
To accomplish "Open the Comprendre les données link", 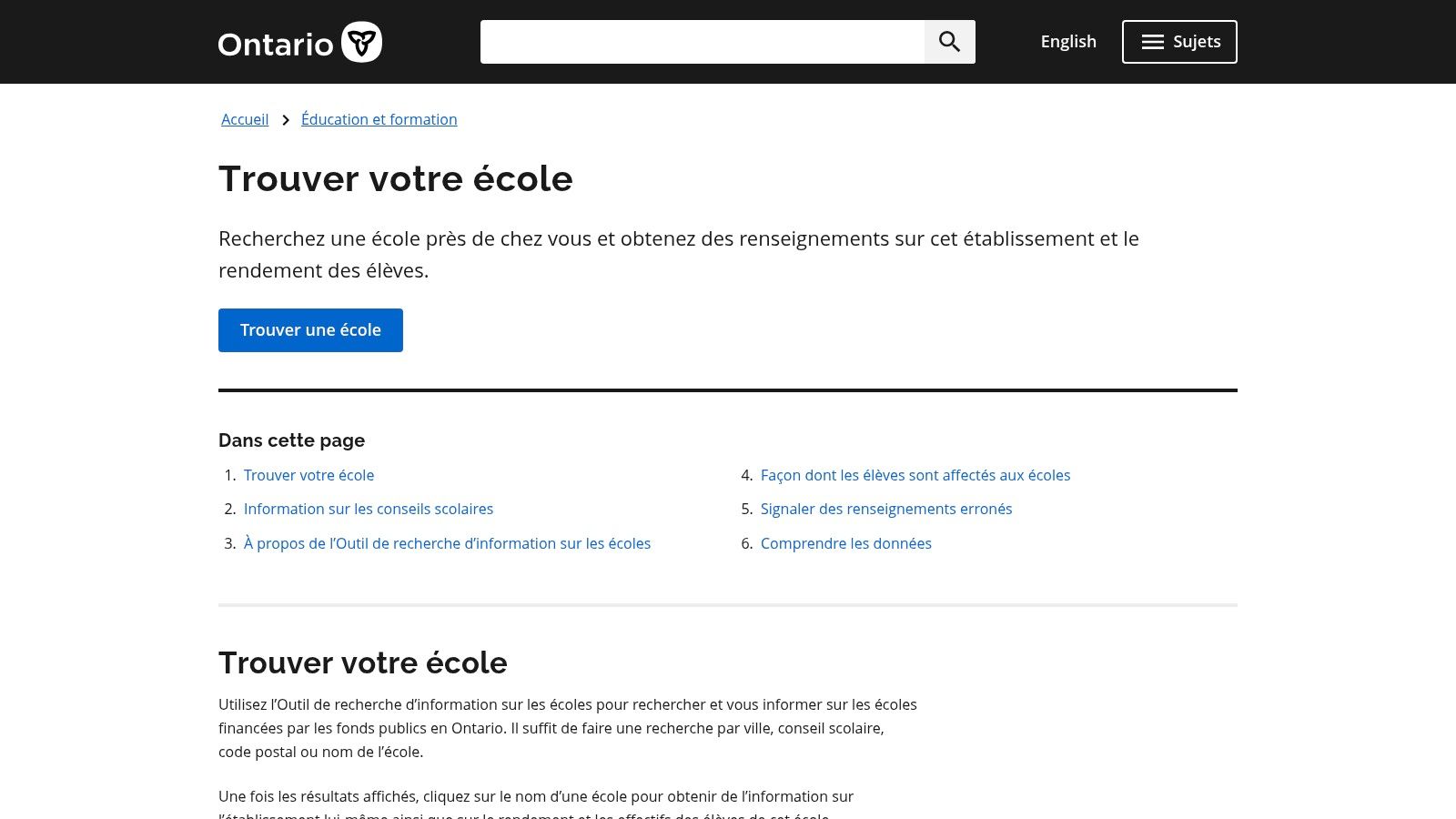I will pyautogui.click(x=846, y=543).
